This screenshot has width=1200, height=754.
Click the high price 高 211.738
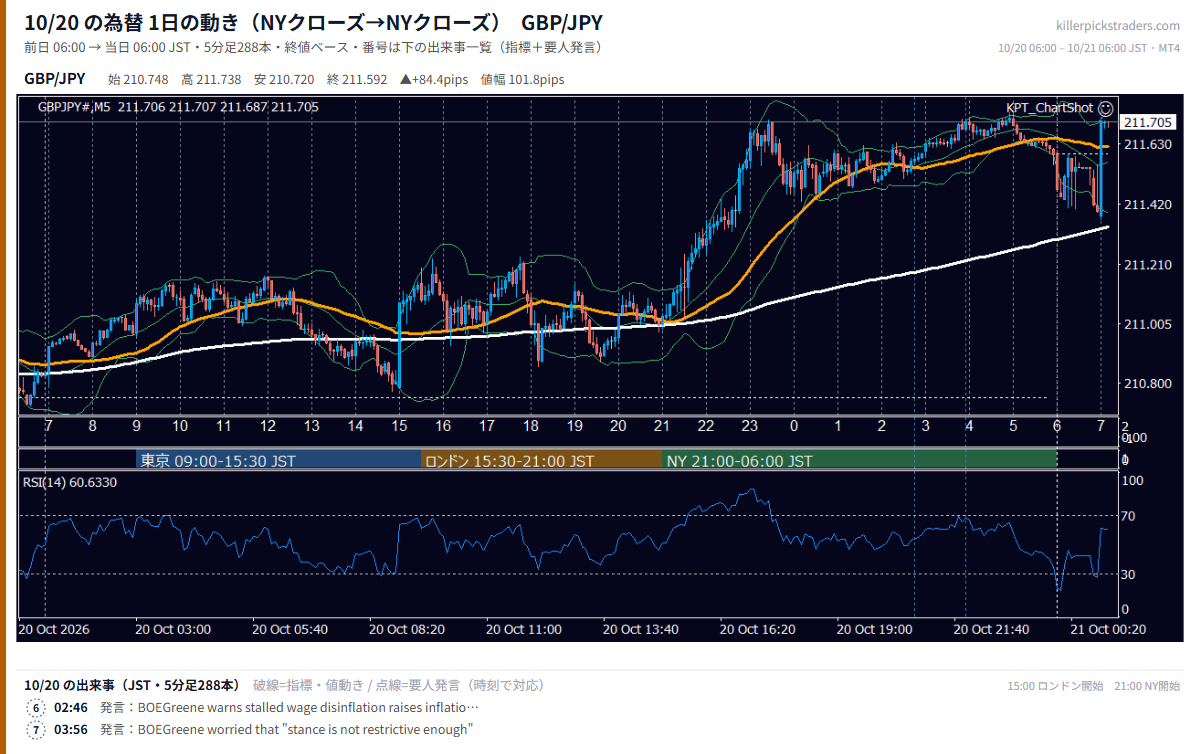[211, 80]
